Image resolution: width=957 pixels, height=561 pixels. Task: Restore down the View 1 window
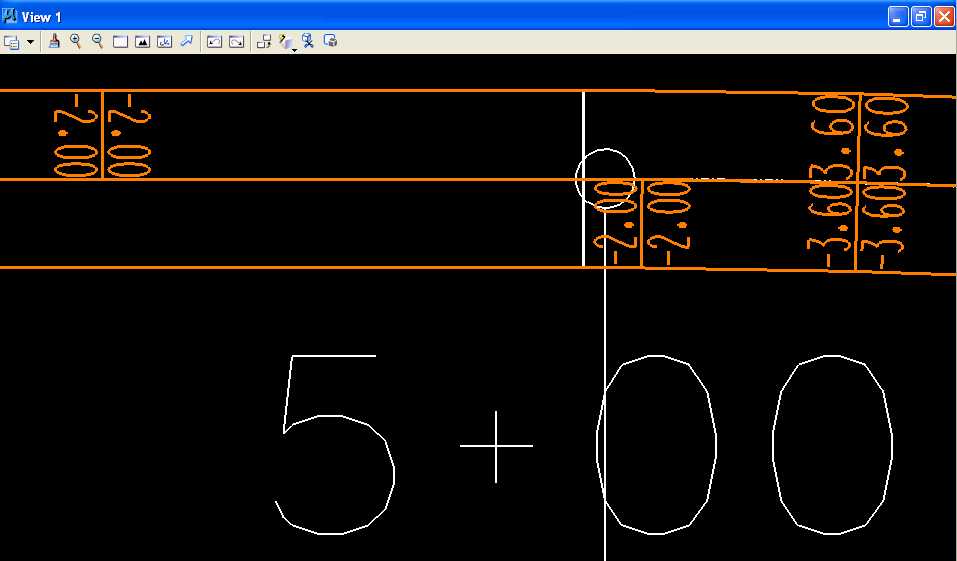(921, 16)
